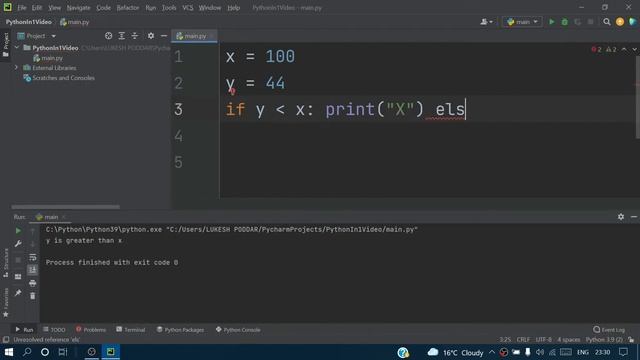Open the Run tool window button
This screenshot has width=640, height=360.
click(24, 329)
